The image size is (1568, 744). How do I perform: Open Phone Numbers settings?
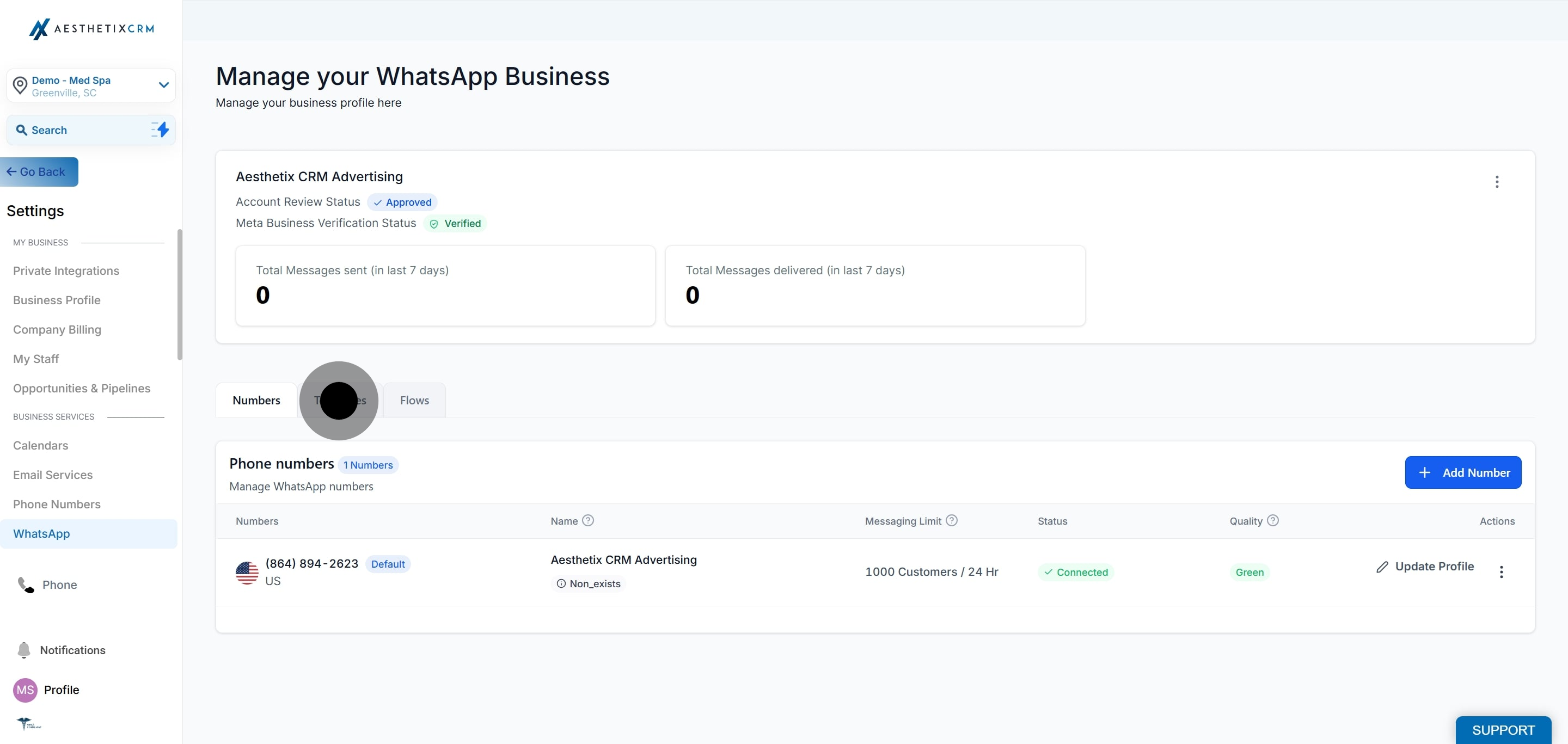click(57, 505)
